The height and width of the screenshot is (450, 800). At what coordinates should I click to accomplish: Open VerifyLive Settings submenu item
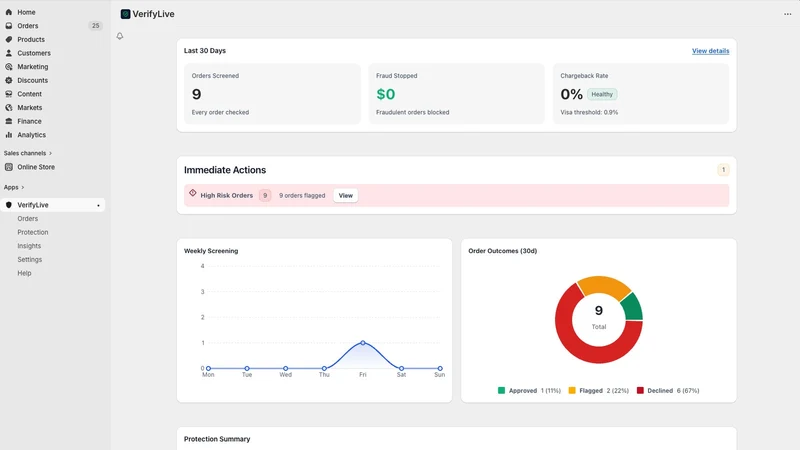30,259
